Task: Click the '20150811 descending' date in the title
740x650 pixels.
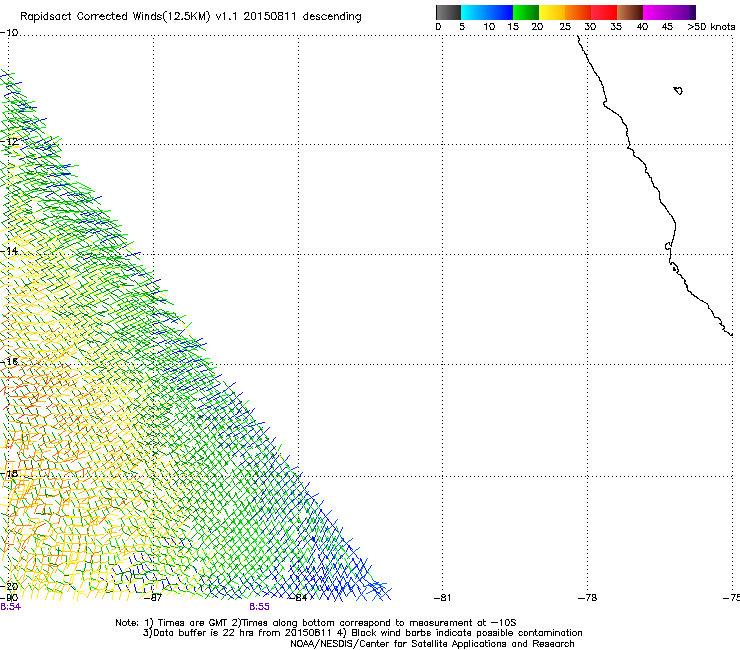Action: click(302, 17)
